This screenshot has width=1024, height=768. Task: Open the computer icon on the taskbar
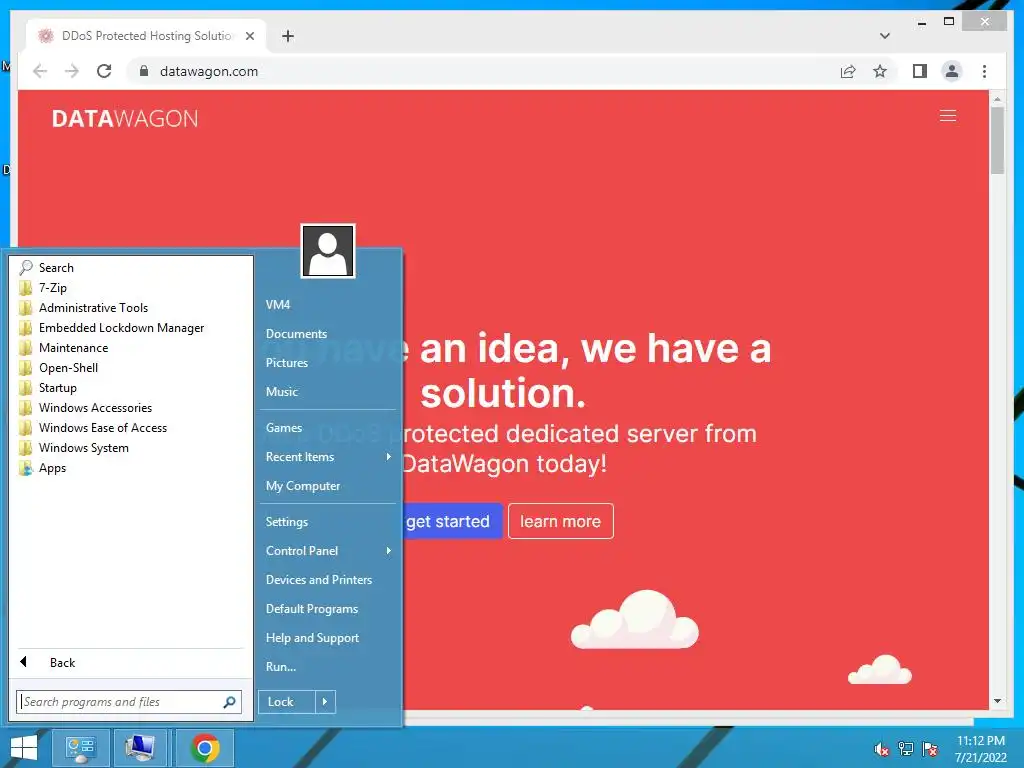(x=140, y=748)
